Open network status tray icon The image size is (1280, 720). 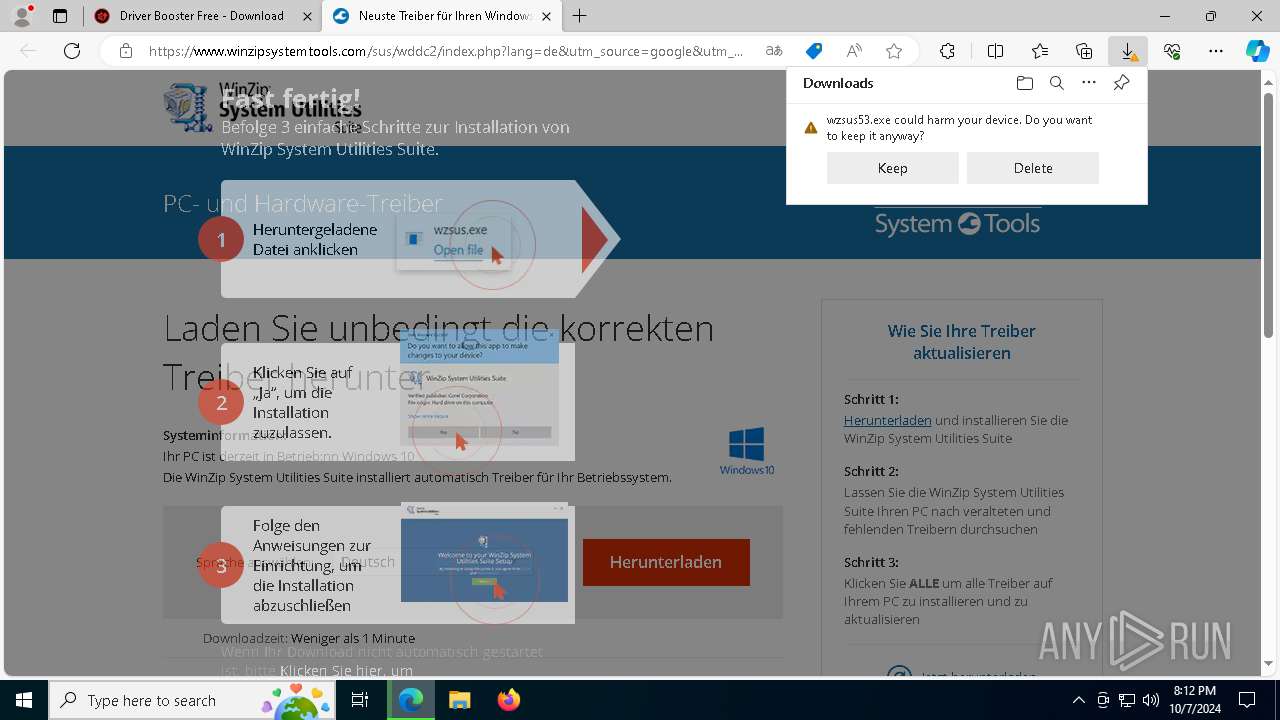[1127, 700]
